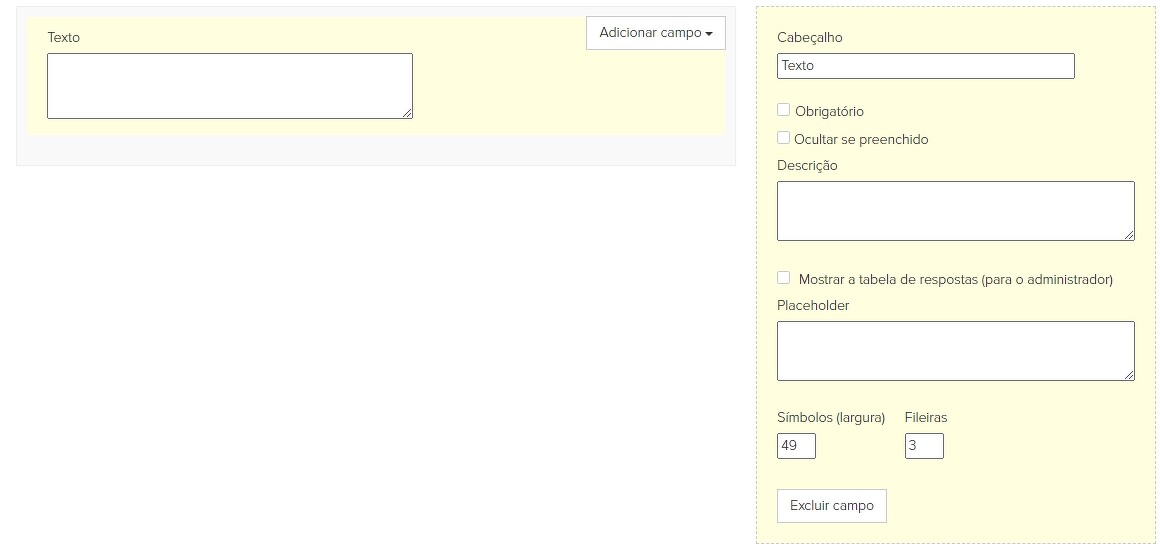Click the Obrigatório label text
Viewport: 1160px width, 548px height.
pos(829,112)
